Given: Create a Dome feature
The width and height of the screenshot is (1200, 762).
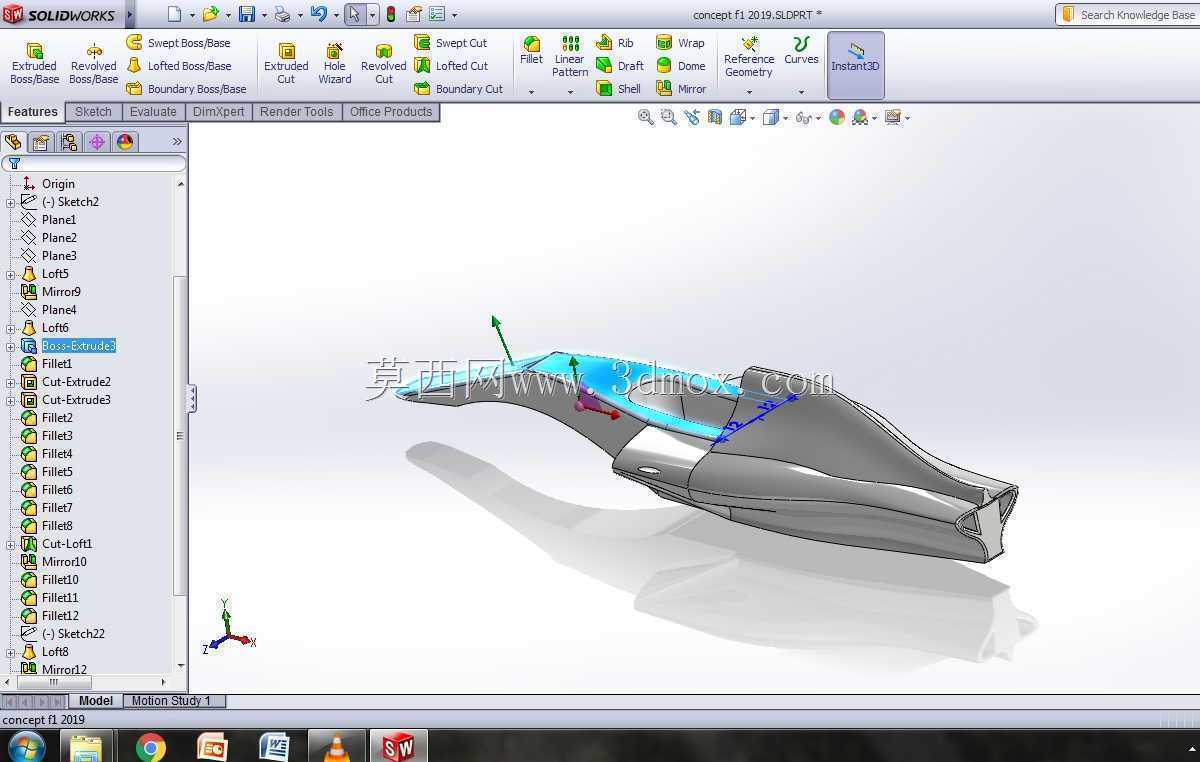Looking at the screenshot, I should [x=681, y=66].
